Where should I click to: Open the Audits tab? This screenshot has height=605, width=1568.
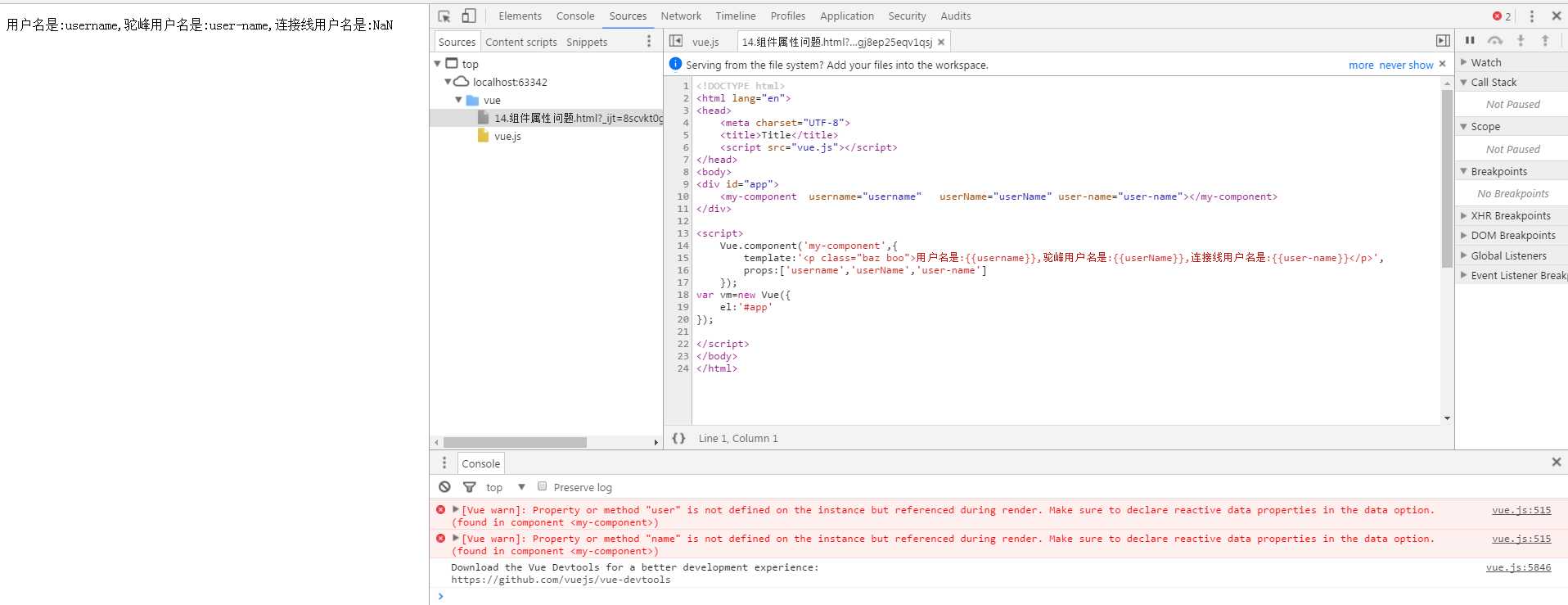[x=956, y=16]
